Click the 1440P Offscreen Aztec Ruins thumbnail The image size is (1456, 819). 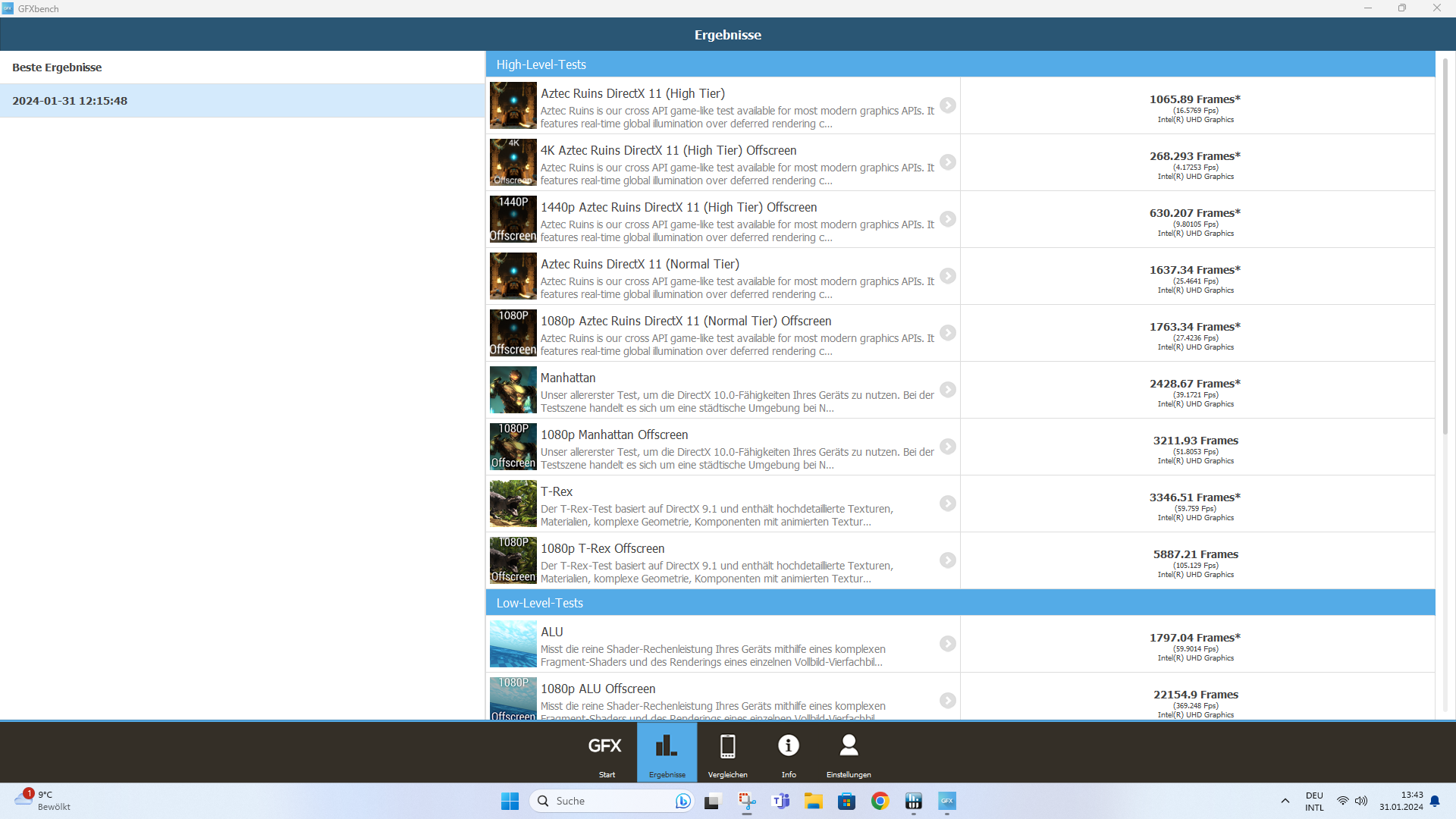pos(513,219)
